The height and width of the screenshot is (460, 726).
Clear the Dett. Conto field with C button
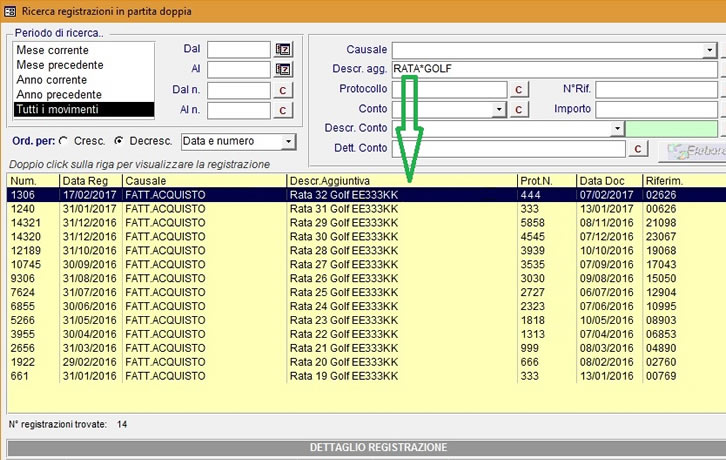click(638, 149)
